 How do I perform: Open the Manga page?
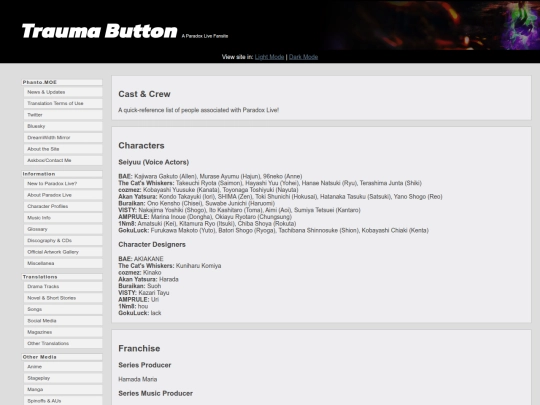click(63, 390)
